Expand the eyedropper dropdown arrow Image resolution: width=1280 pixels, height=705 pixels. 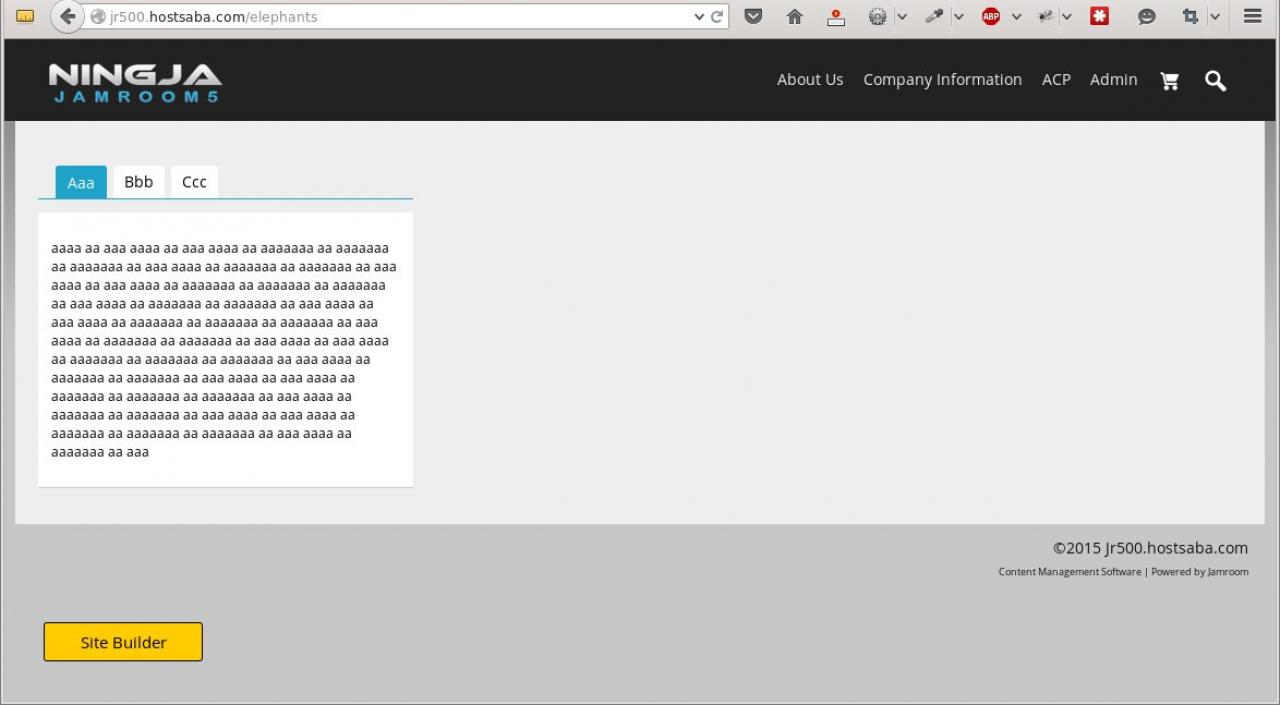(958, 16)
